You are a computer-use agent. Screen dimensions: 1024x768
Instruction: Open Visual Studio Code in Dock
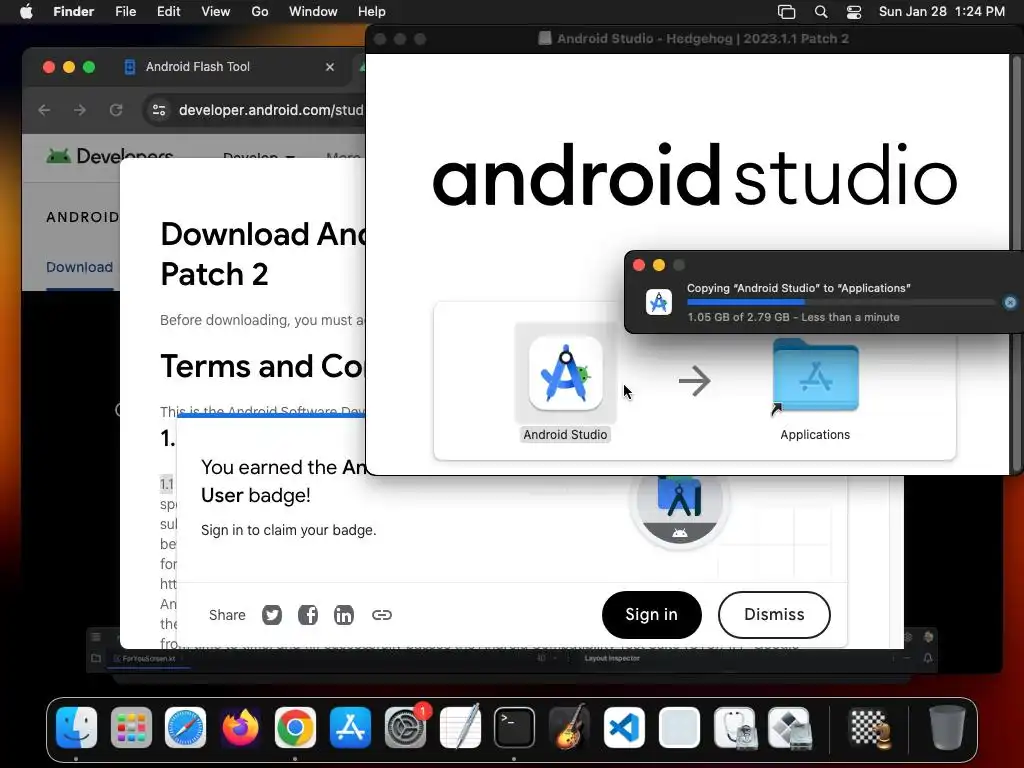click(x=624, y=727)
